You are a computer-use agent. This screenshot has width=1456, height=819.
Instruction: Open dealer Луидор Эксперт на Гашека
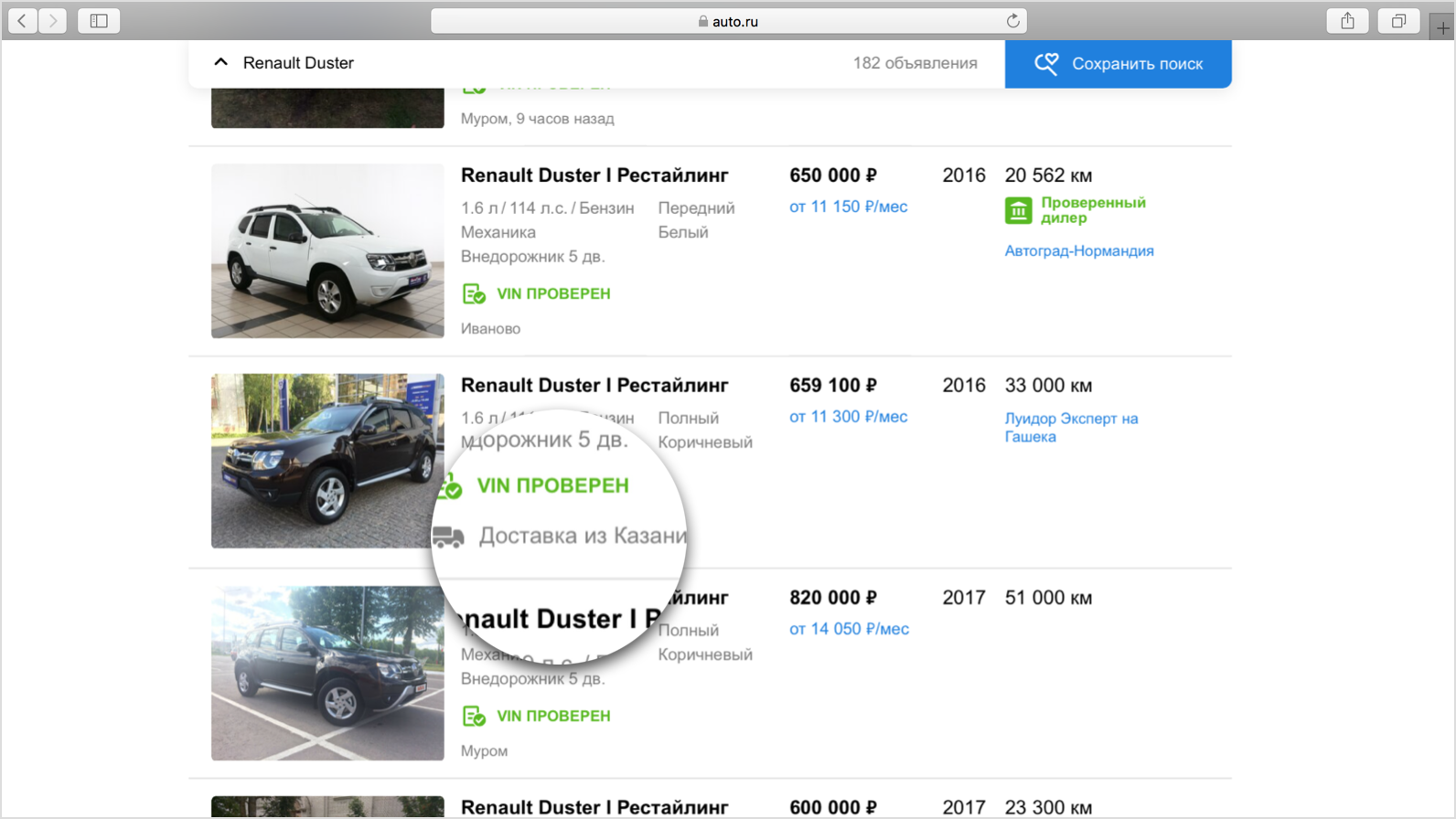1071,427
